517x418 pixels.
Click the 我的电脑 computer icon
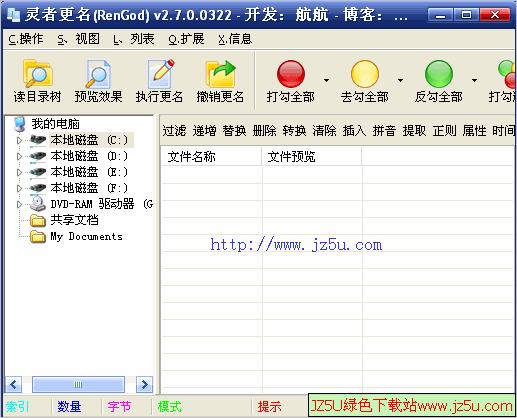pos(20,124)
